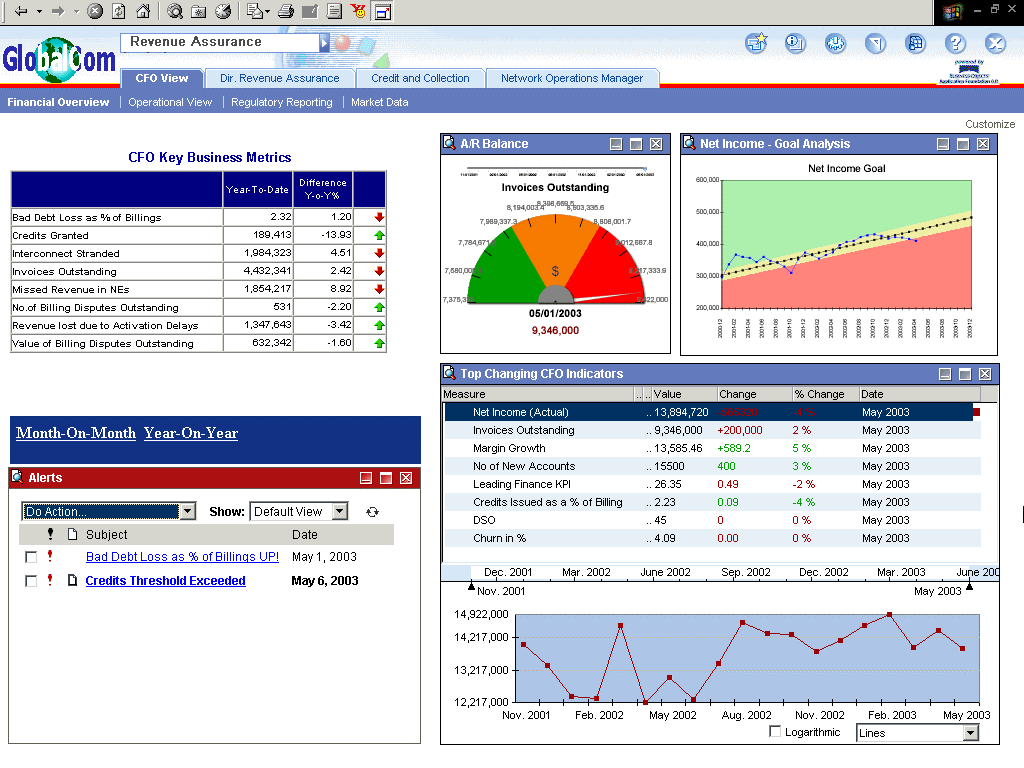
Task: Open the Do Action dropdown
Action: tap(108, 511)
